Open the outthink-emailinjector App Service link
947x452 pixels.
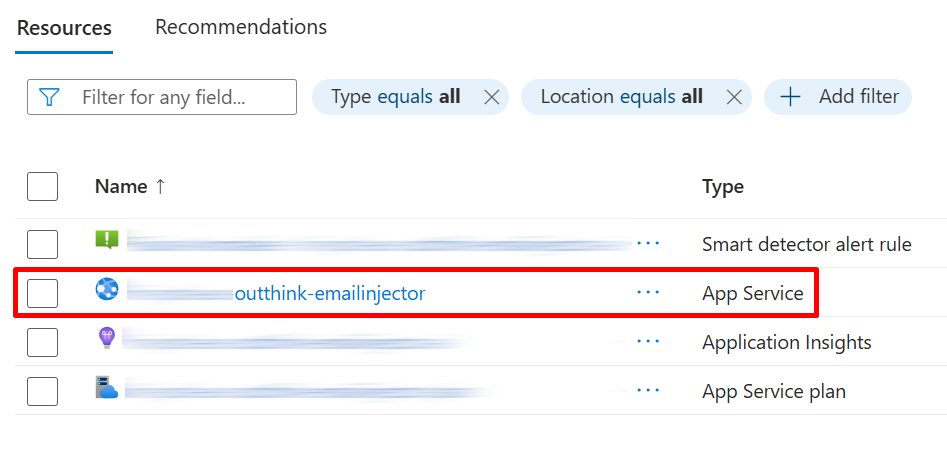(x=329, y=293)
